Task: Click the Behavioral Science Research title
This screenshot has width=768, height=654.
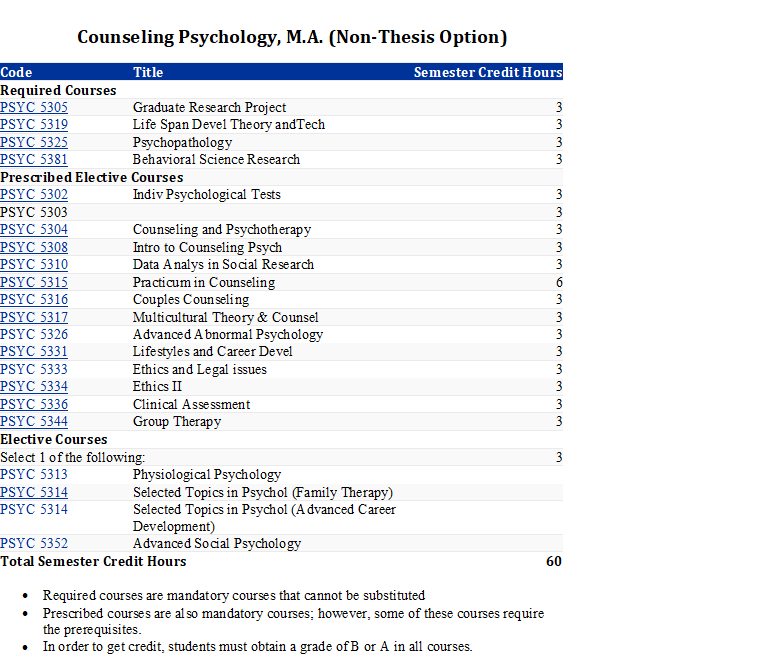Action: tap(216, 159)
